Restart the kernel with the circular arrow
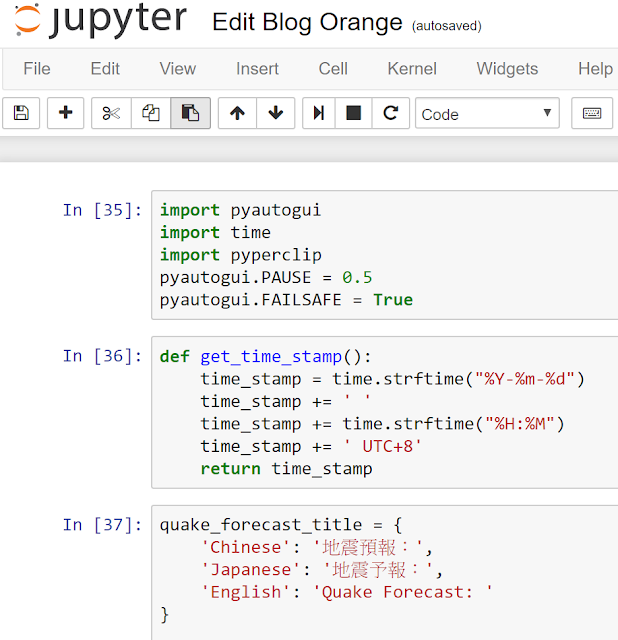The height and width of the screenshot is (640, 618). click(391, 113)
